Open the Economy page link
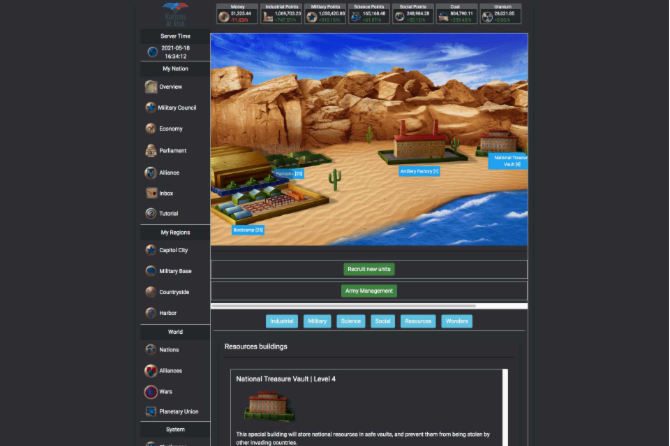Image resolution: width=670 pixels, height=446 pixels. tap(170, 129)
